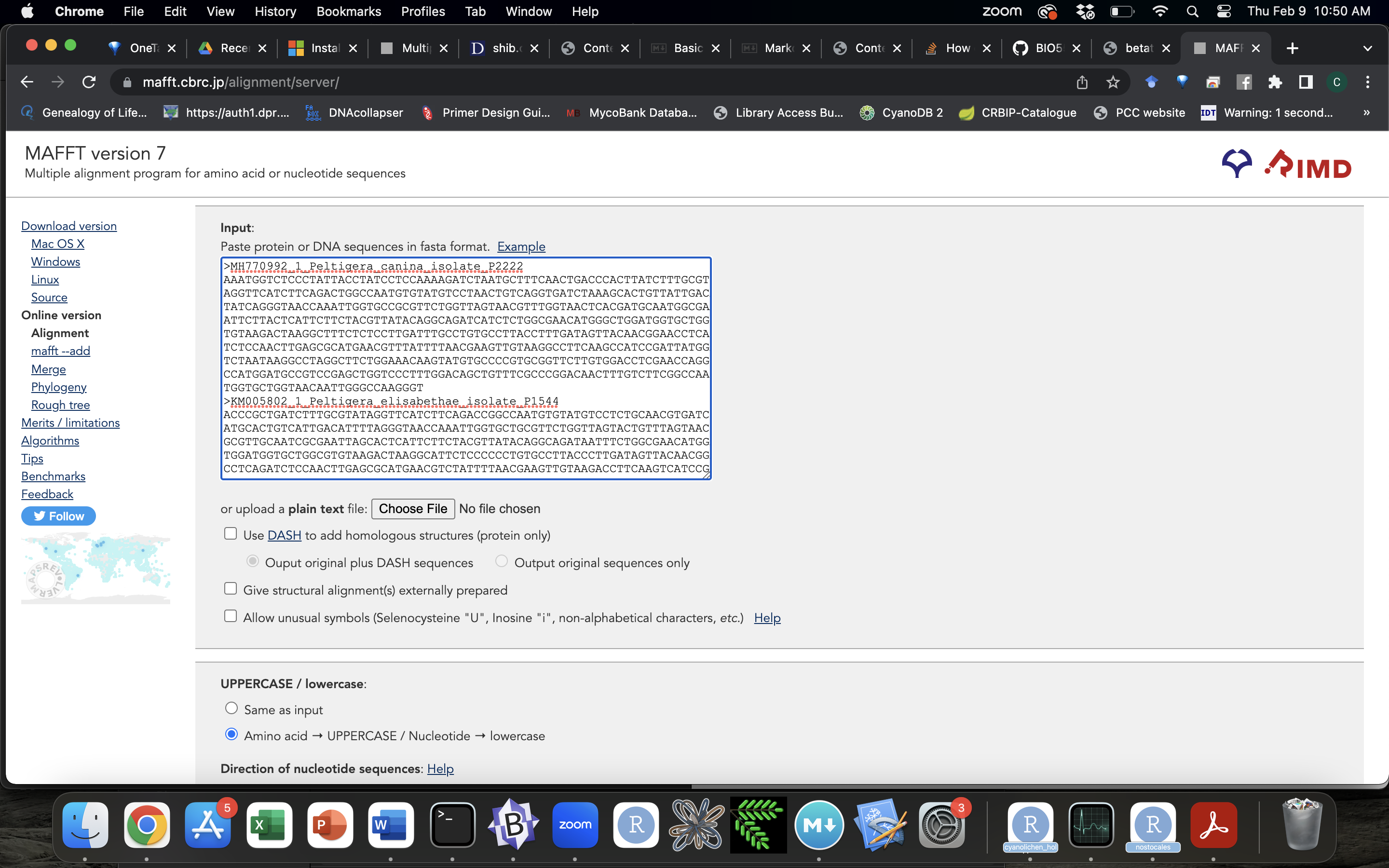Open the Bookmarks menu

coord(348,12)
